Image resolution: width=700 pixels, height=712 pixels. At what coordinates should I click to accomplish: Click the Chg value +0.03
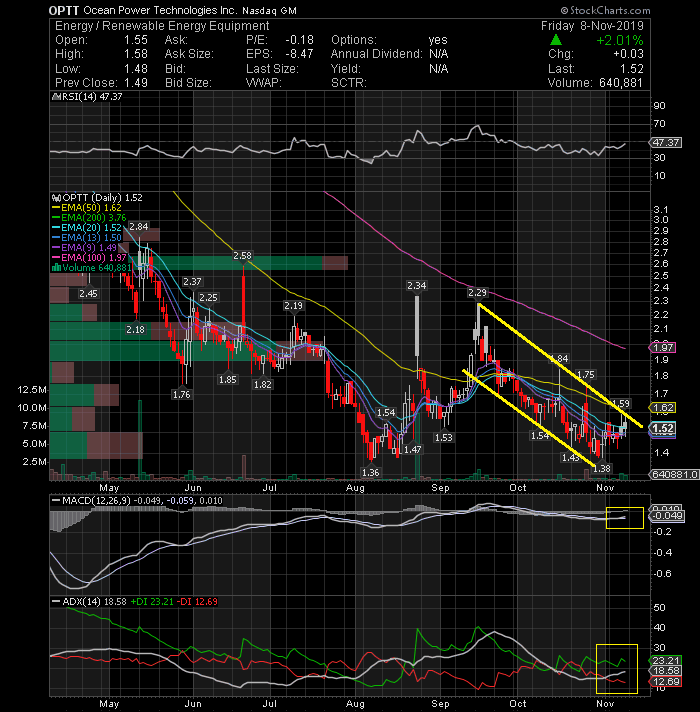pos(628,54)
